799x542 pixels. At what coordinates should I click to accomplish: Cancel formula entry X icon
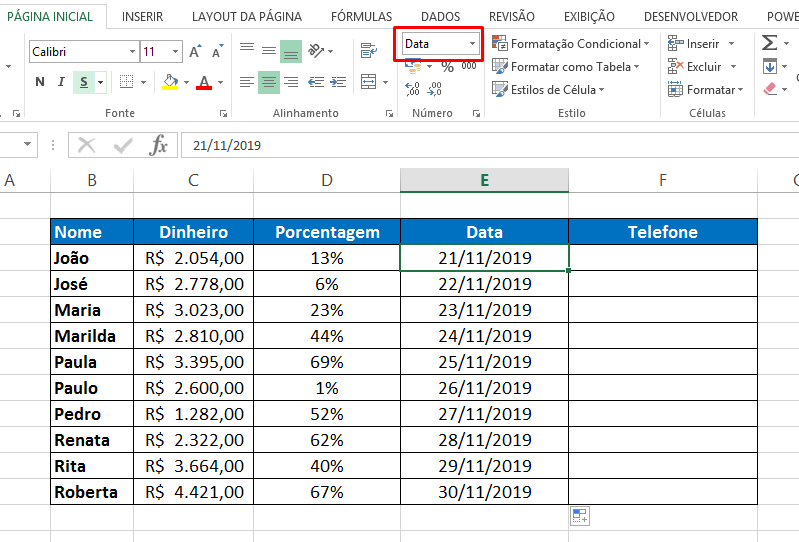click(86, 145)
